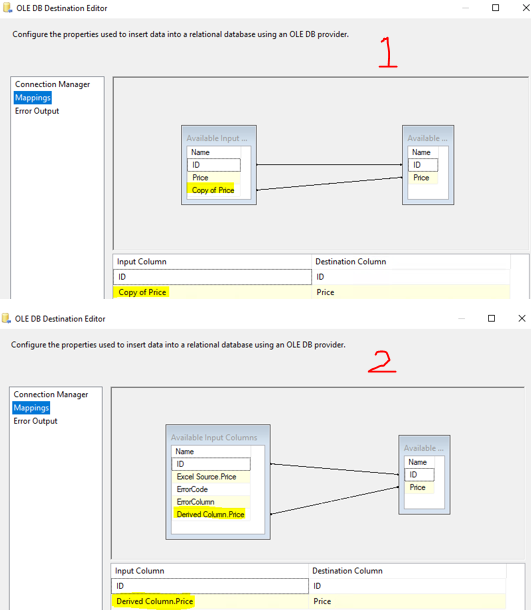Open Connection Manager page in bottom editor
The width and height of the screenshot is (531, 610).
point(51,394)
